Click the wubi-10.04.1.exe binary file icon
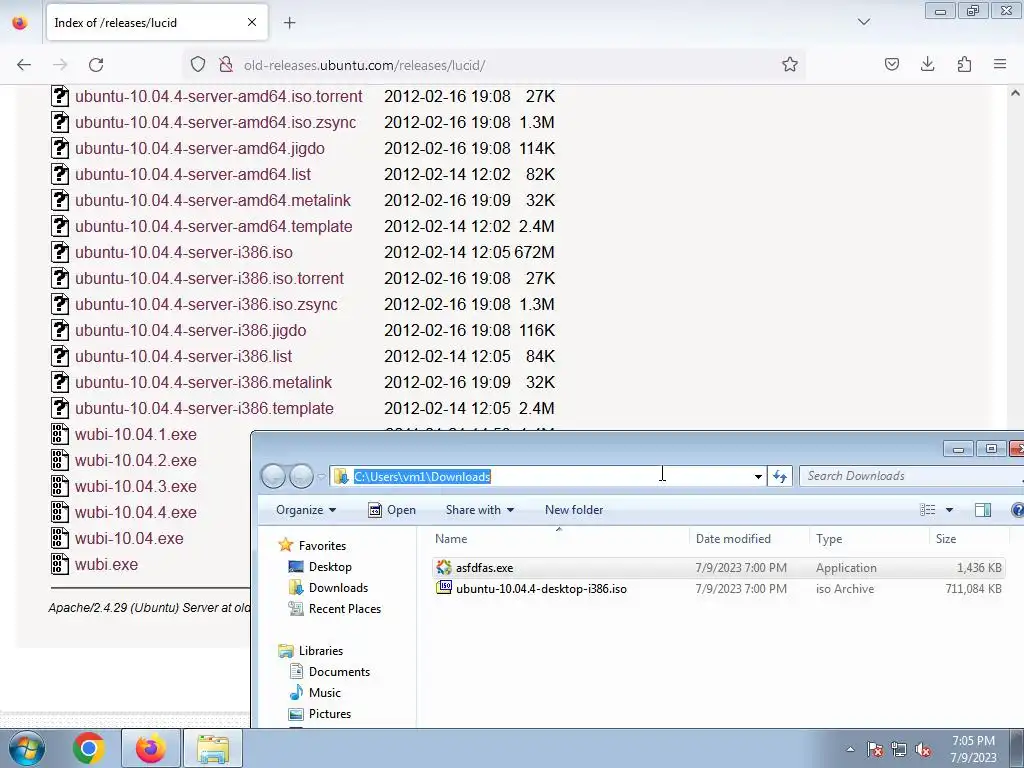Screen dimensions: 1024x768 59,434
